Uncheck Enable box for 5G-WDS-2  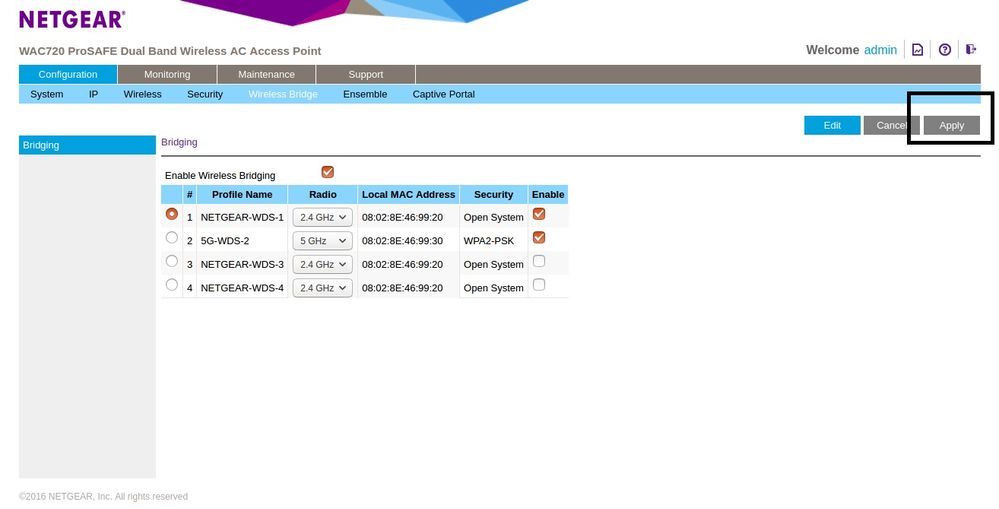(x=539, y=238)
